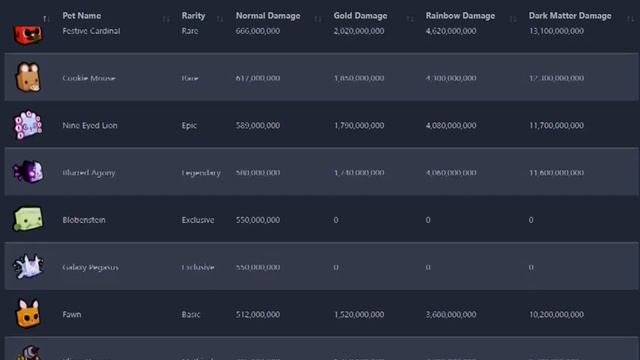
Task: Select the Nine Eyed Lion pet icon
Action: pos(28,125)
